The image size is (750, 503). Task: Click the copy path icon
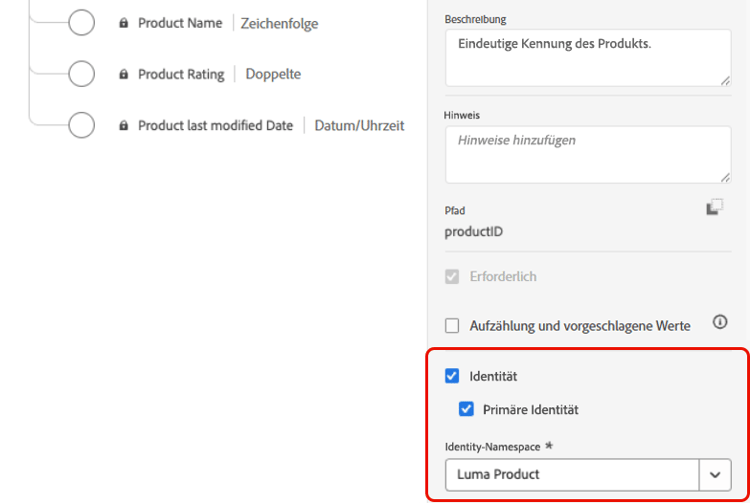[x=714, y=207]
